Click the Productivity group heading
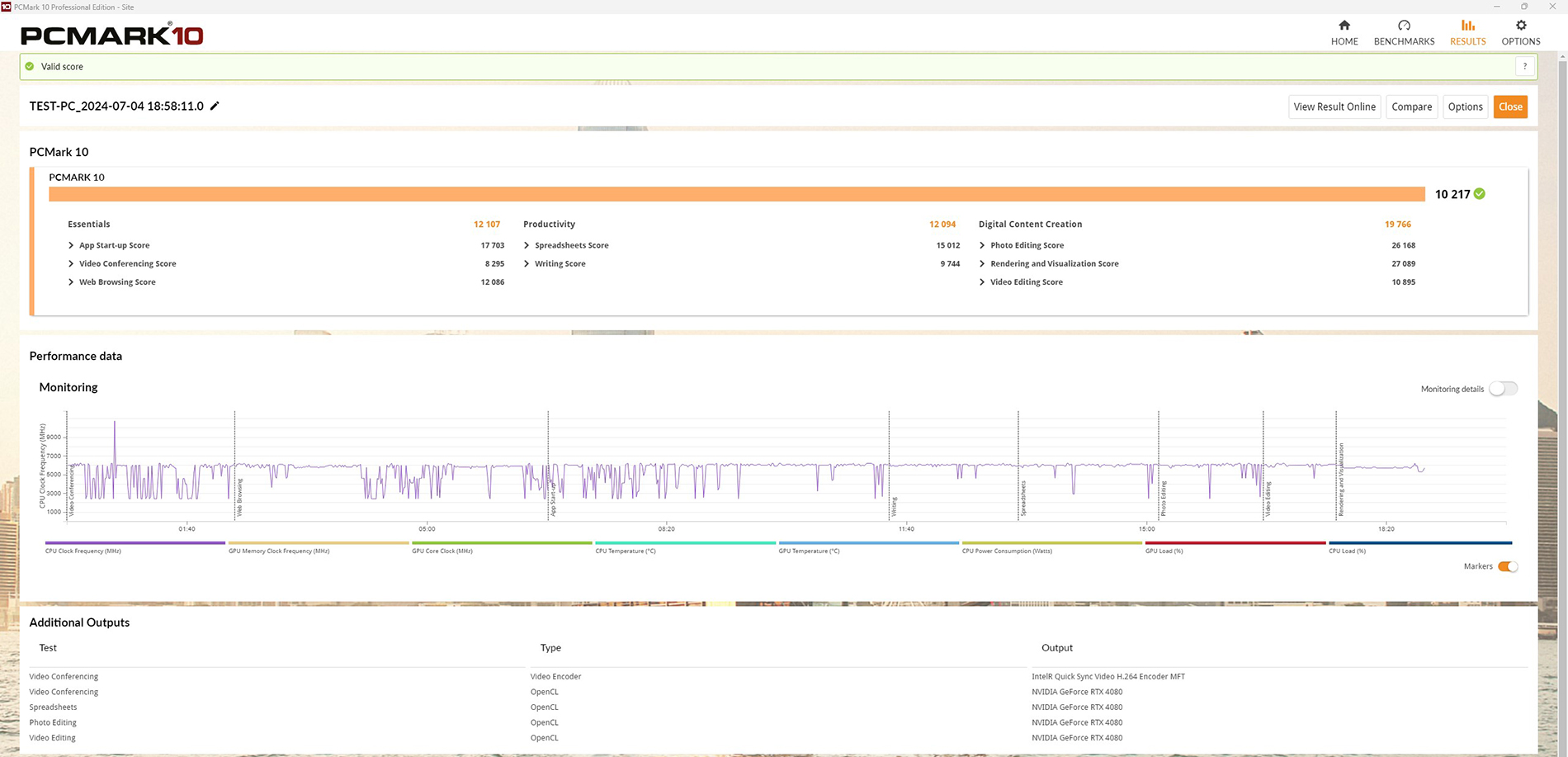The height and width of the screenshot is (757, 1568). (549, 225)
